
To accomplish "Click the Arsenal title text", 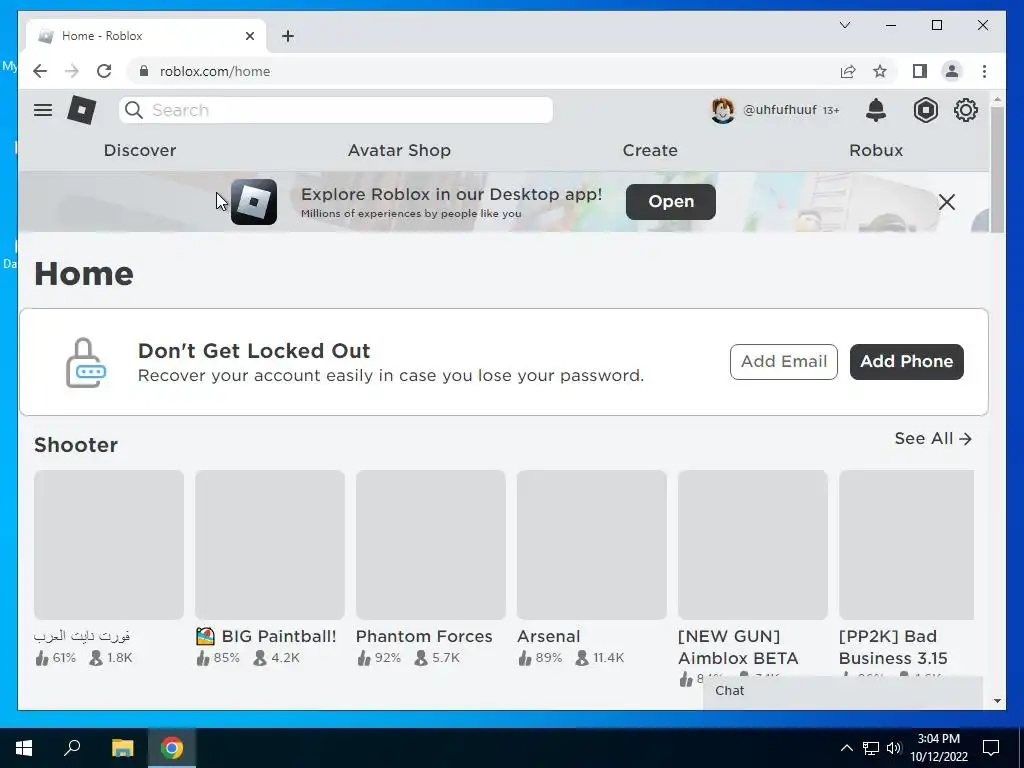I will (549, 636).
